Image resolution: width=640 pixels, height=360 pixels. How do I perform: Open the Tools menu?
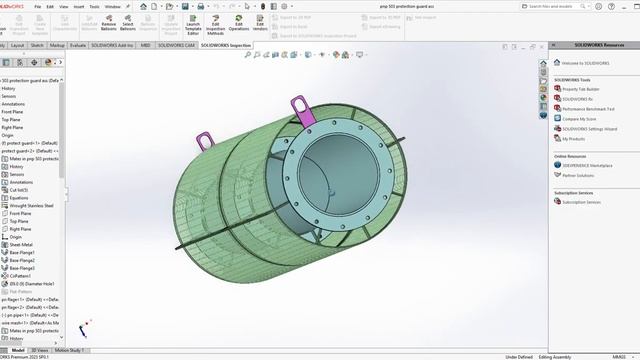(x=94, y=7)
